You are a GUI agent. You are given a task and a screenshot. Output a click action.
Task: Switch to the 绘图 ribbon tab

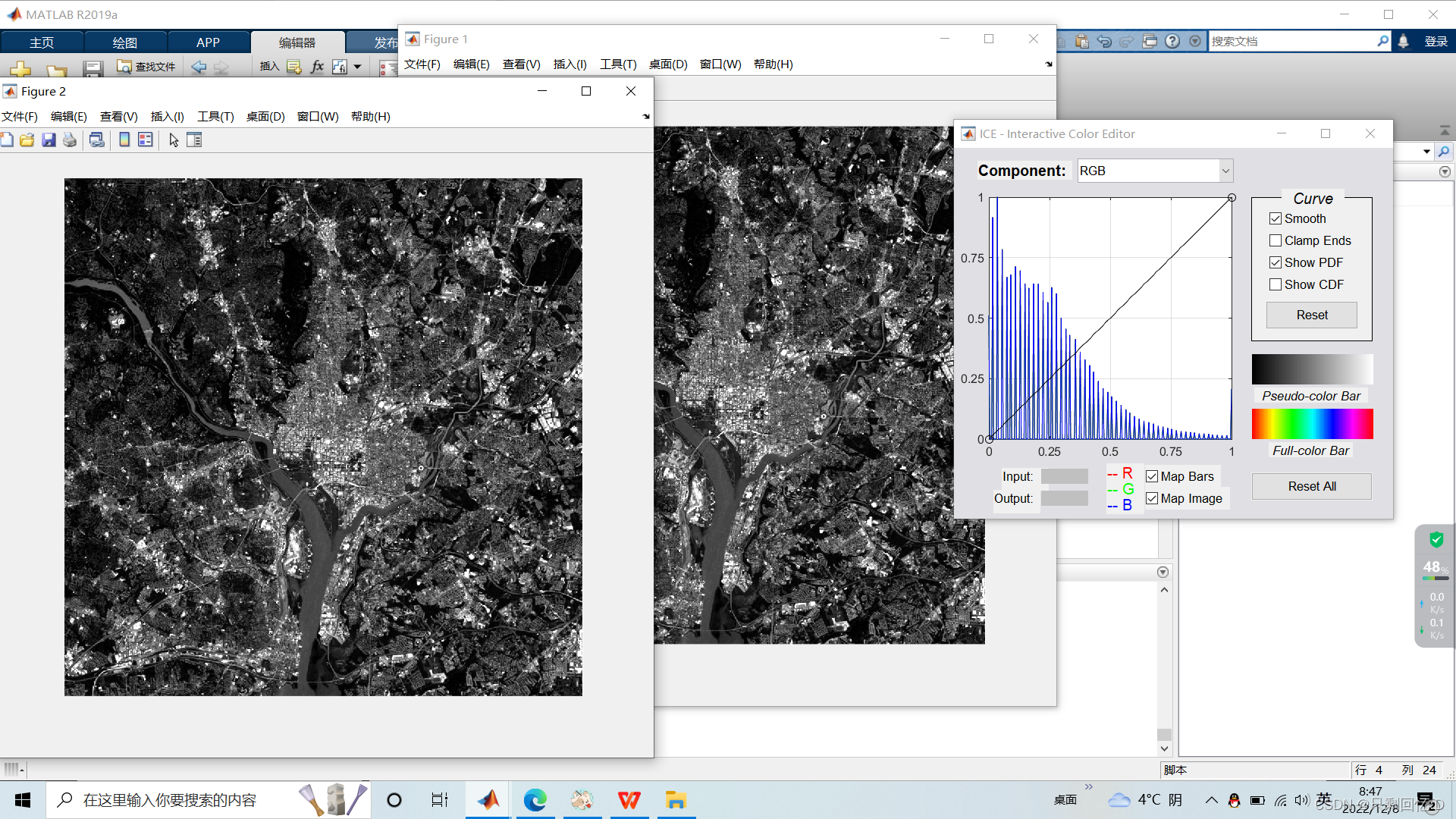coord(124,42)
